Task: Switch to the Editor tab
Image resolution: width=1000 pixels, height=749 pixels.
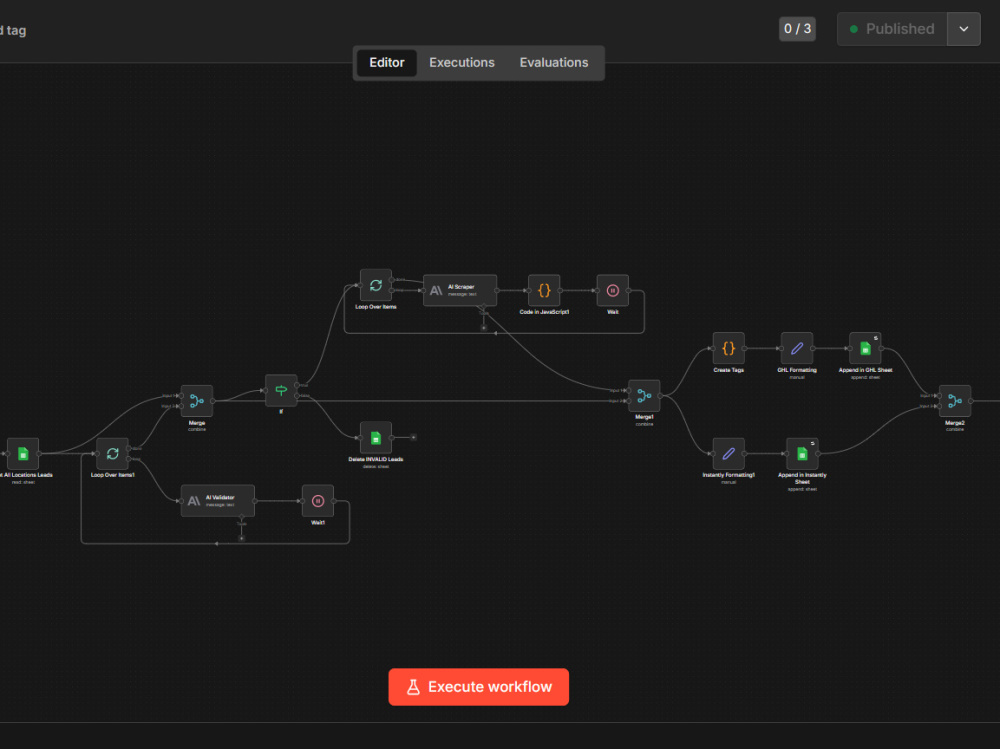Action: point(386,63)
